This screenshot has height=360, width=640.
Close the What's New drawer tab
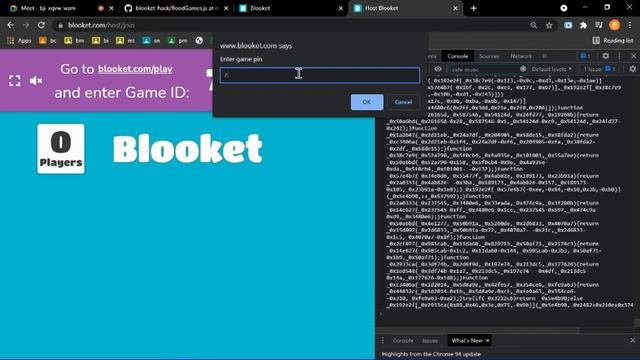(x=487, y=340)
